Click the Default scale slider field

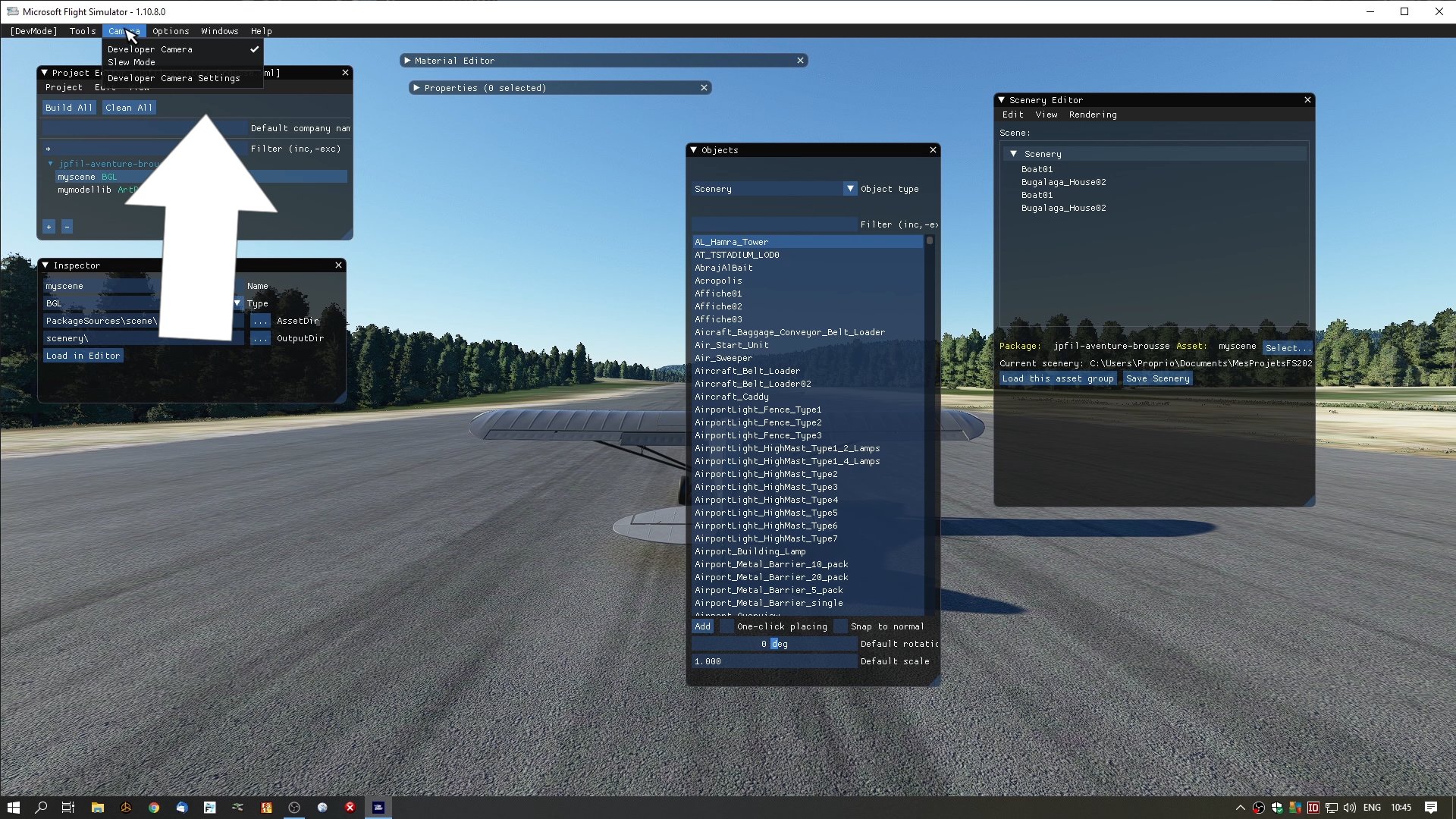(x=773, y=661)
